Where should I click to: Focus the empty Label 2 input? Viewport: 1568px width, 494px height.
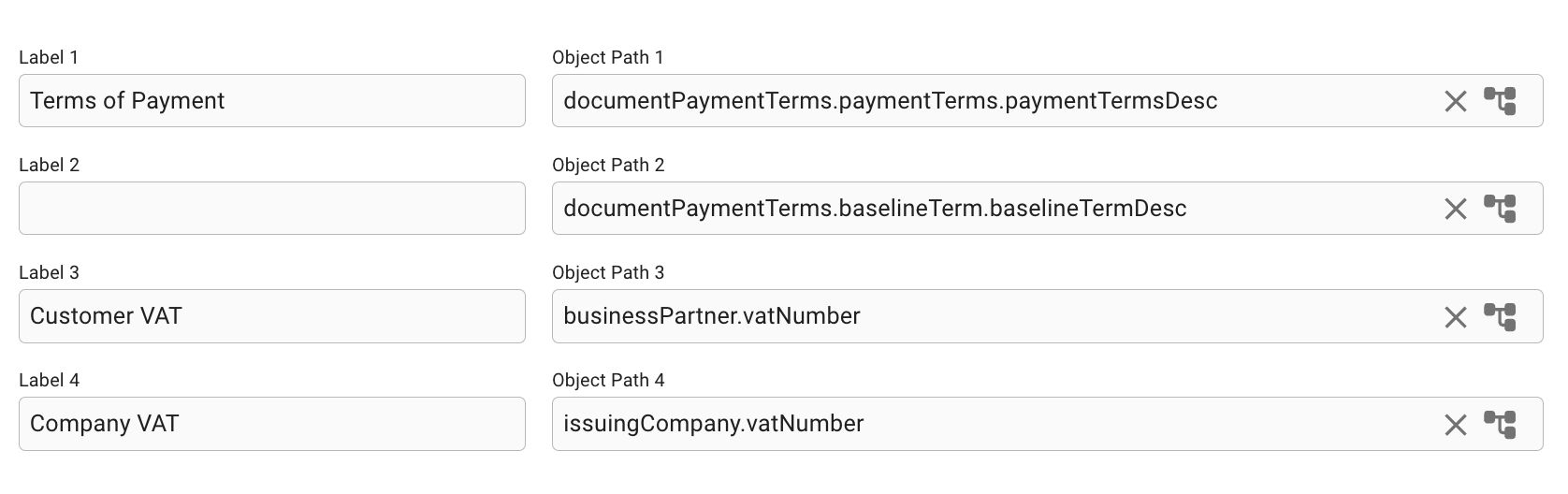[271, 209]
